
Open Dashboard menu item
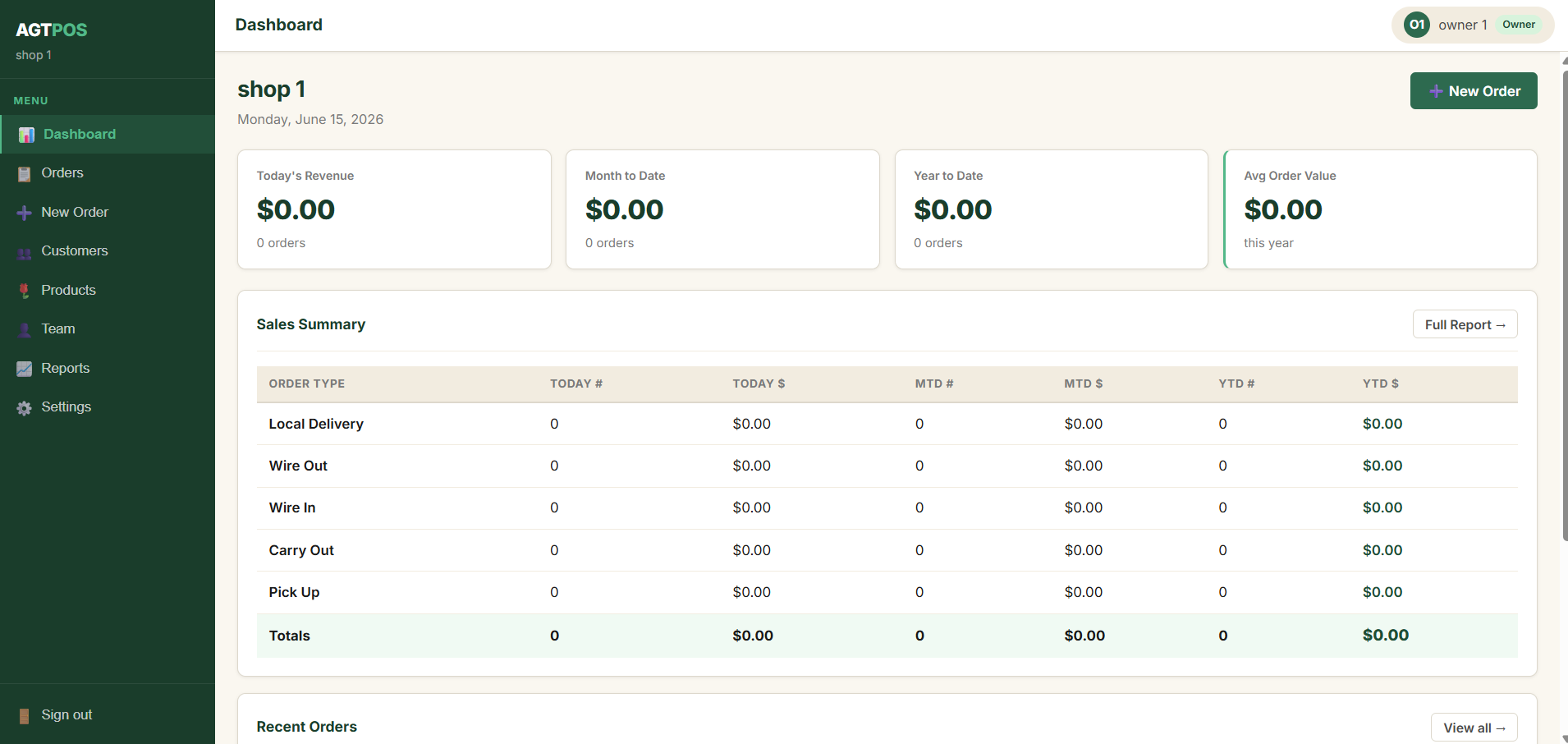[108, 134]
